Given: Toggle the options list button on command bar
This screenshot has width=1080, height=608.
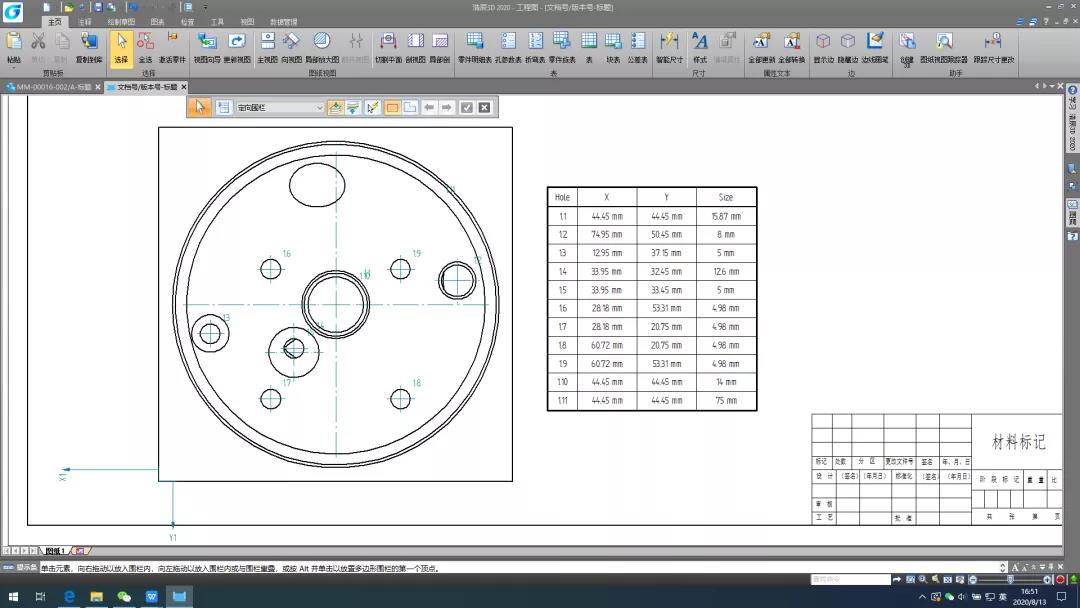Looking at the screenshot, I should click(x=223, y=107).
